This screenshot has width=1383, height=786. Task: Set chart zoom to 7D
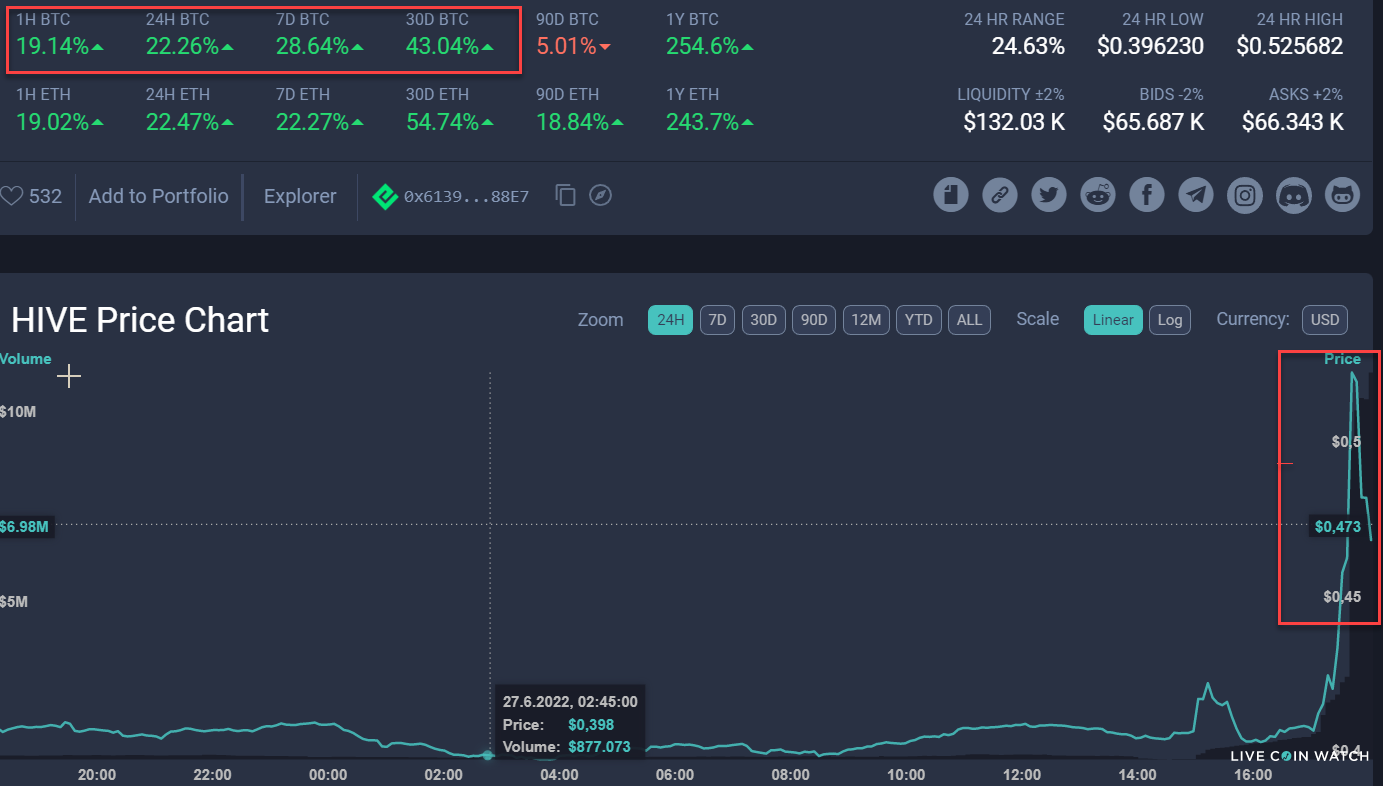pos(717,320)
